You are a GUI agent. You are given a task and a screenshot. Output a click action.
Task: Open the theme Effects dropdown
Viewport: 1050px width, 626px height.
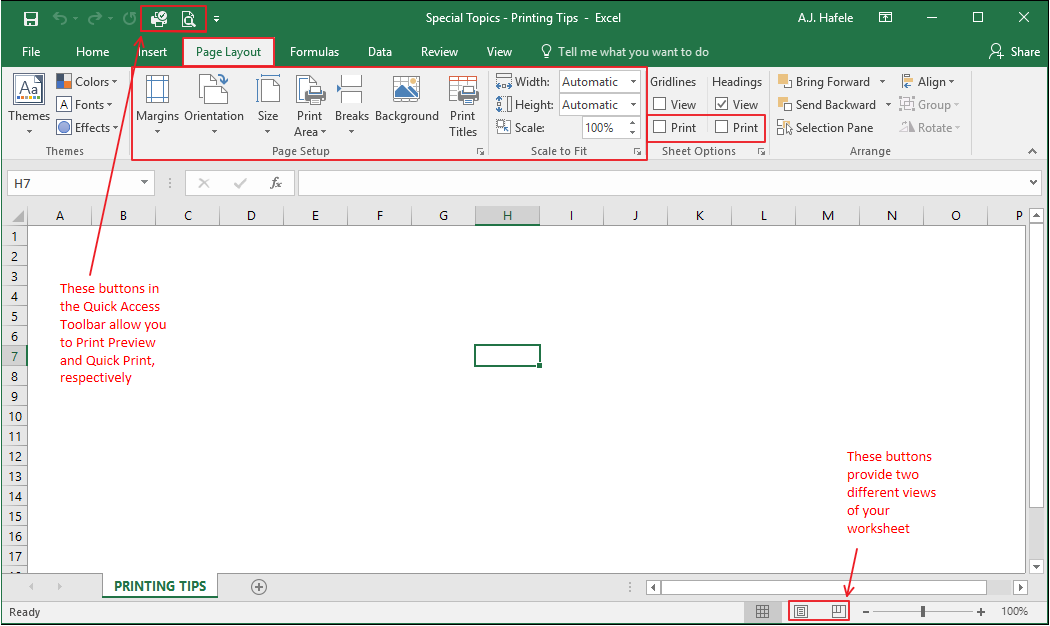pos(87,127)
